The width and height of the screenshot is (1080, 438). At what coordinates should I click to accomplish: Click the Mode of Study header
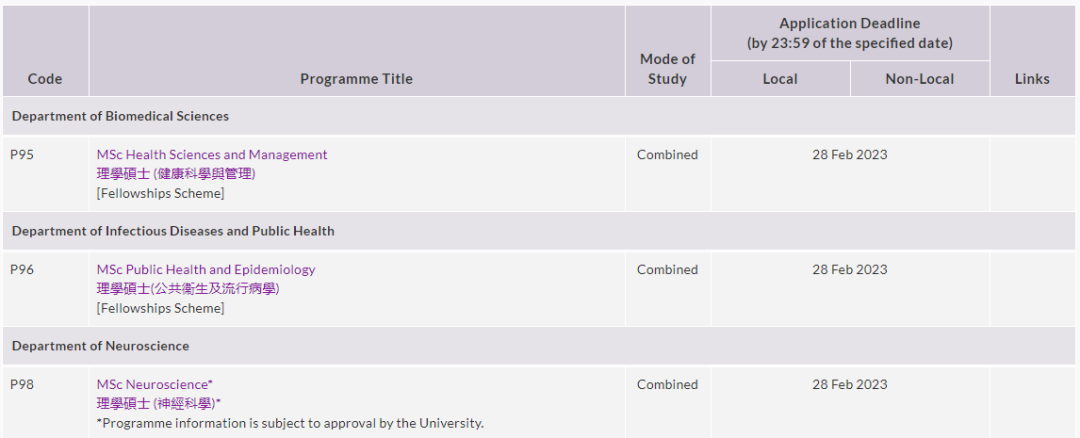[x=667, y=69]
